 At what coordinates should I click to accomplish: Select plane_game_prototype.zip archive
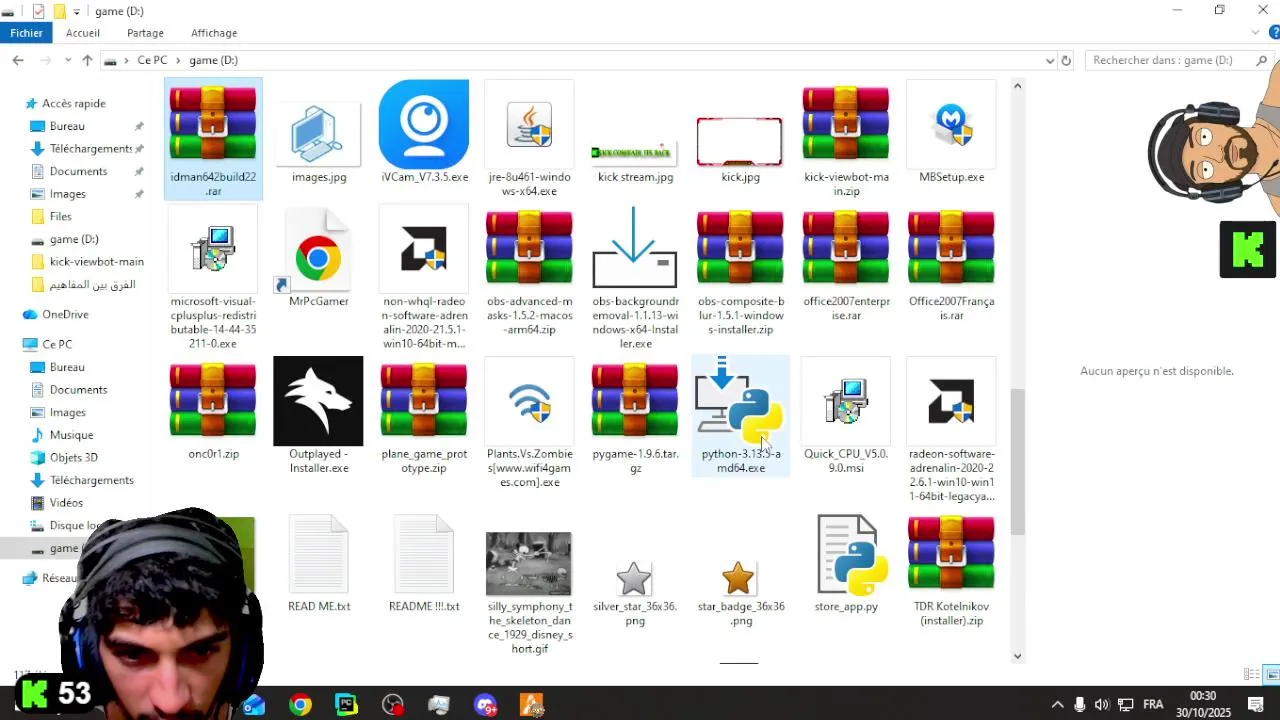(x=424, y=416)
